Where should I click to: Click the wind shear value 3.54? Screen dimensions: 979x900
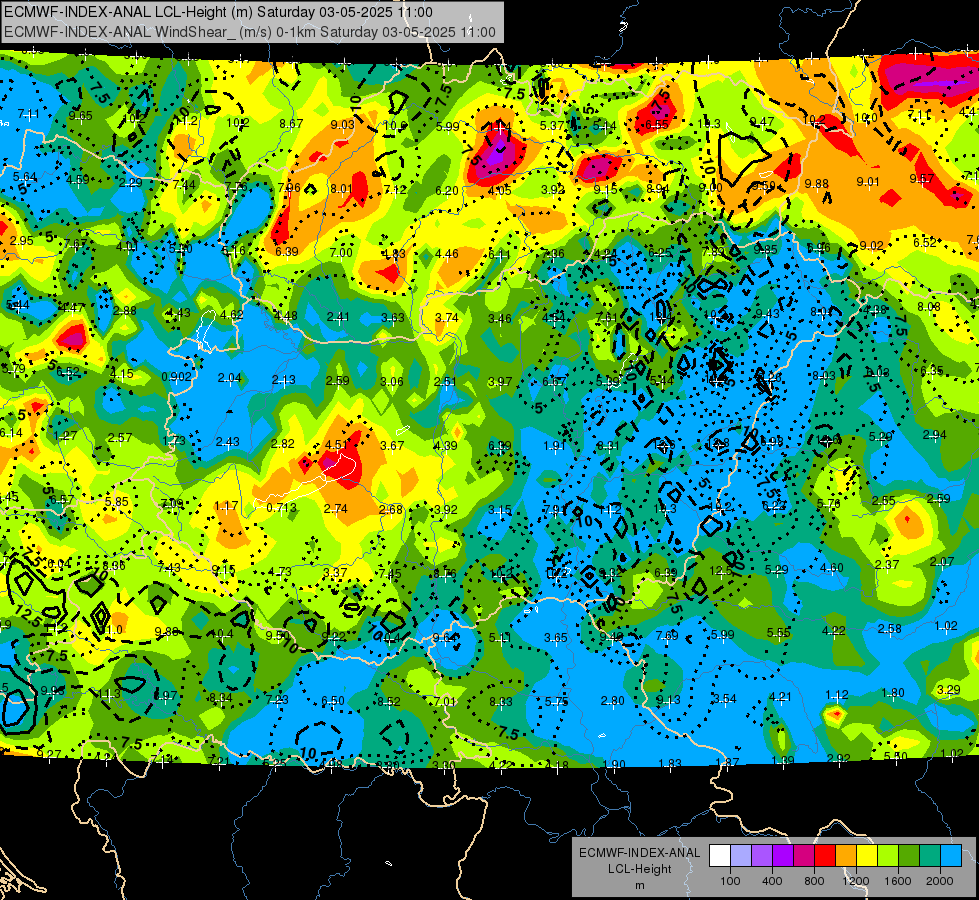[724, 698]
